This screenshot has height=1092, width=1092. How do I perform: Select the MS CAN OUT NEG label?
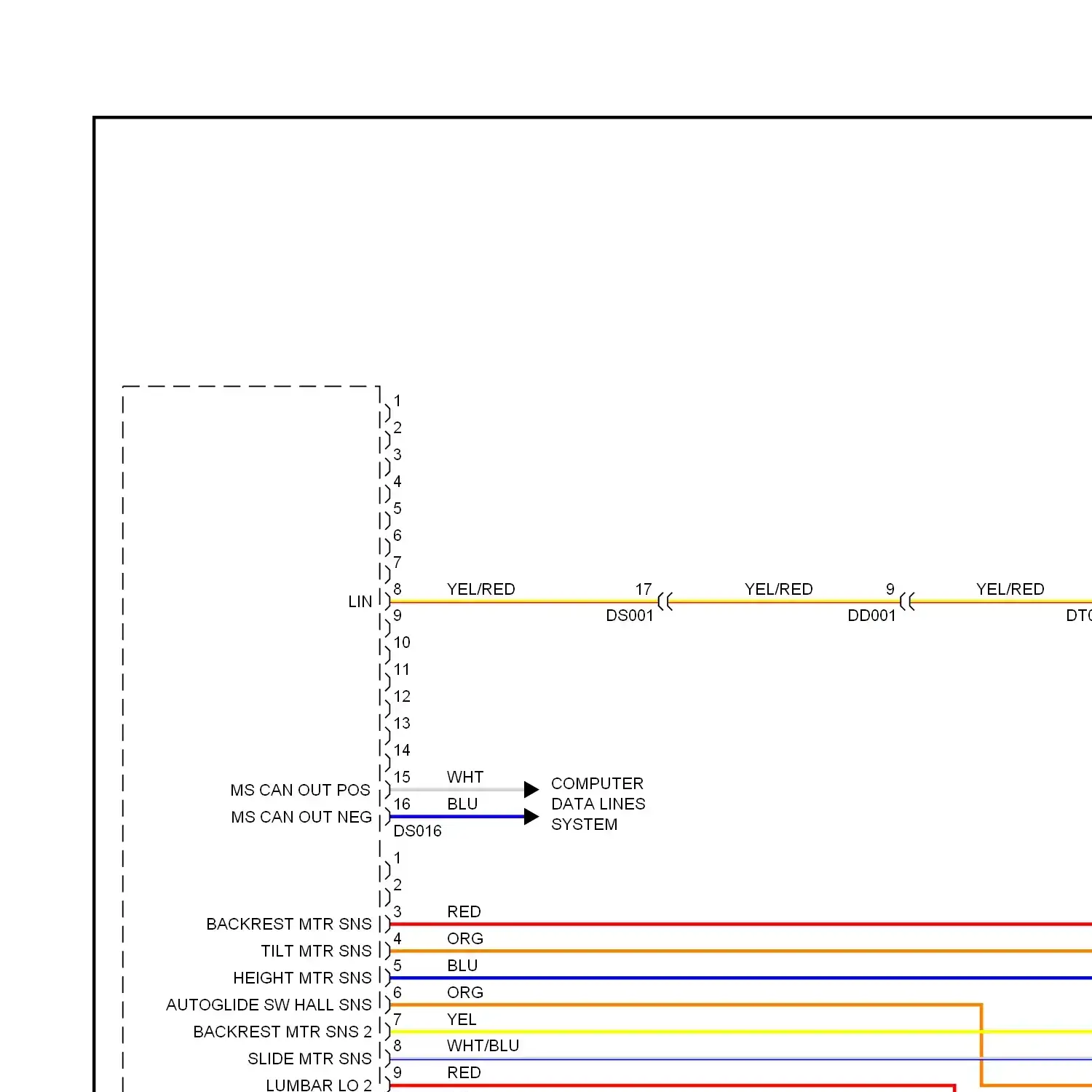point(301,817)
